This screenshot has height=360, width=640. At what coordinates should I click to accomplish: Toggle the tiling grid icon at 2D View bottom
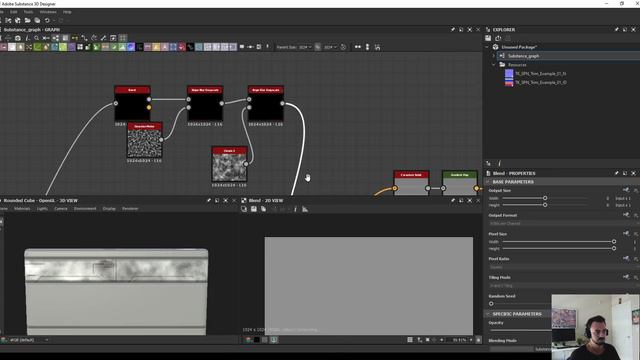[x=410, y=340]
